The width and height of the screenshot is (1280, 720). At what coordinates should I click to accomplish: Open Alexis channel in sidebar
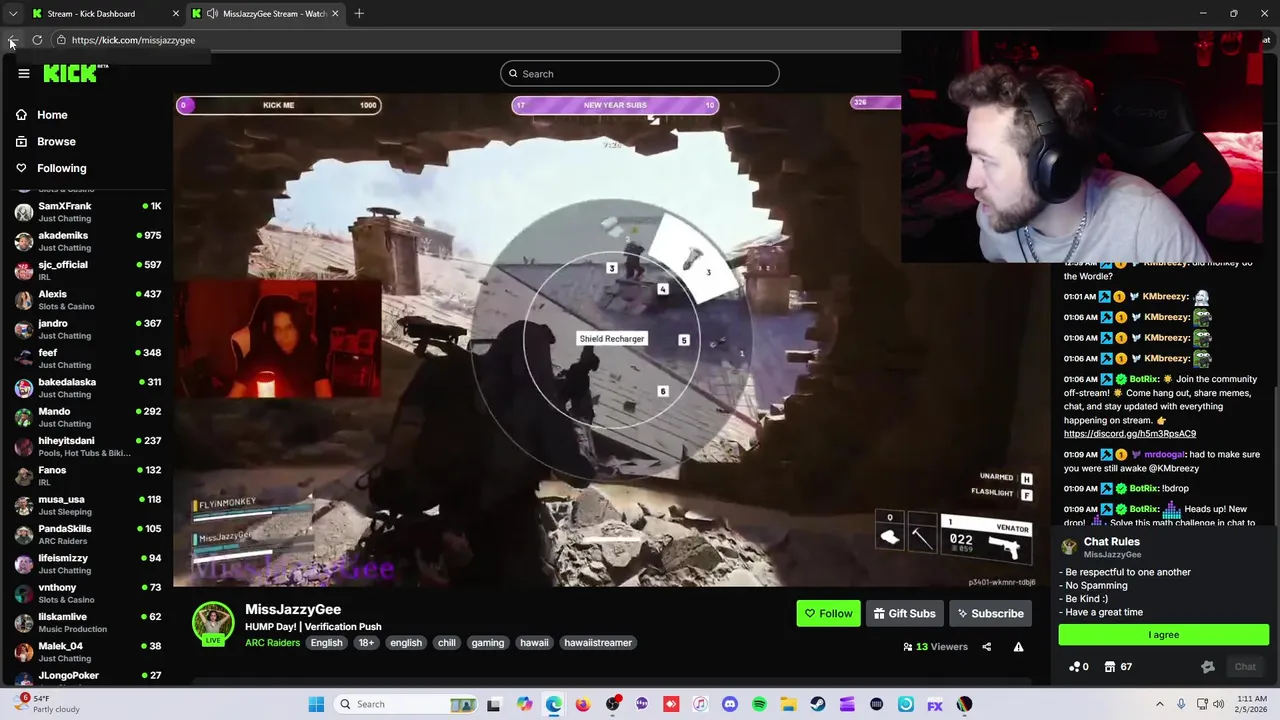(x=88, y=300)
